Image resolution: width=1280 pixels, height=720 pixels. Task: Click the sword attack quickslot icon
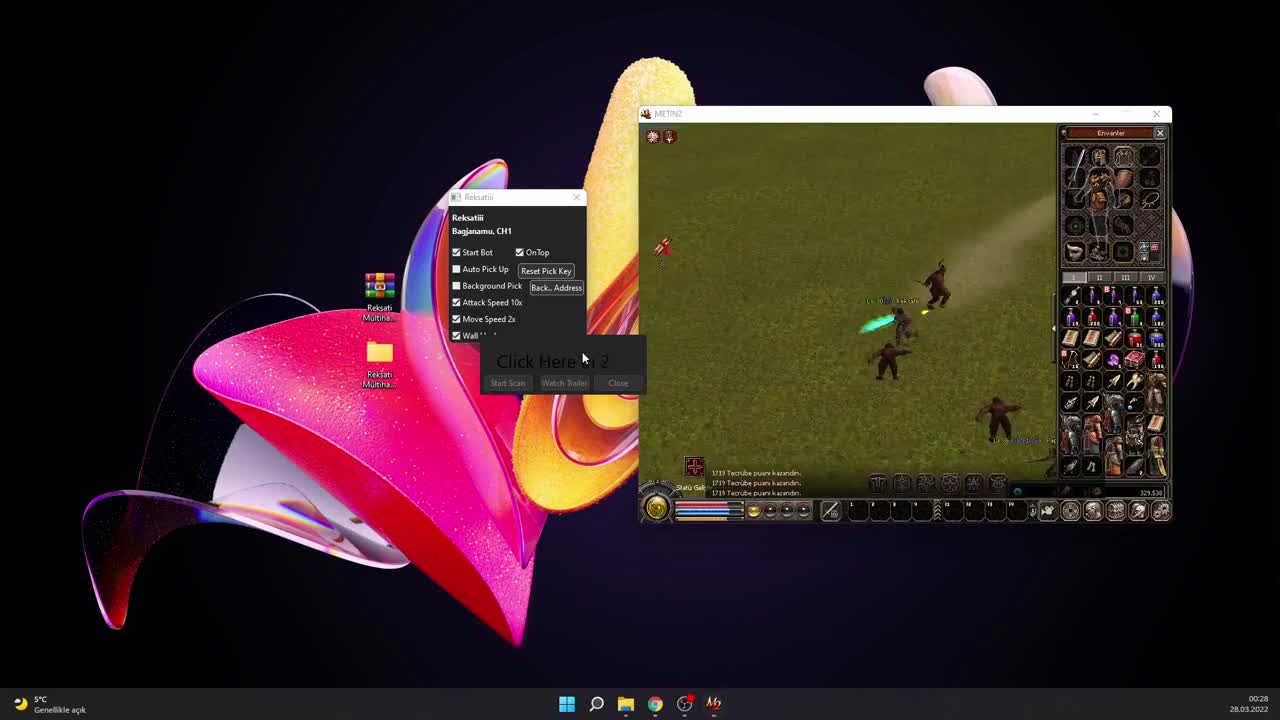click(x=831, y=510)
